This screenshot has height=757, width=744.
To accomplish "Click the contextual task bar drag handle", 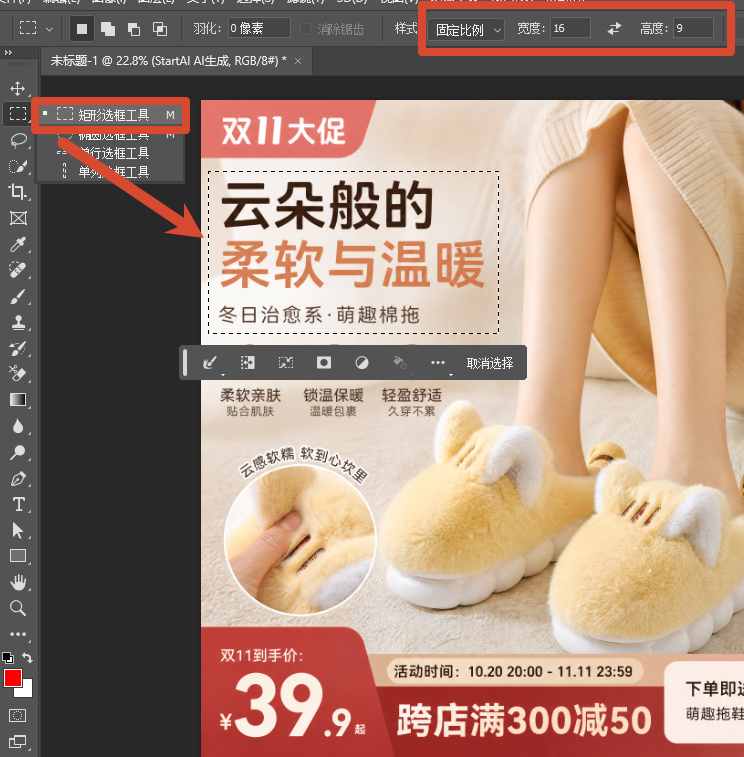I will click(x=185, y=362).
